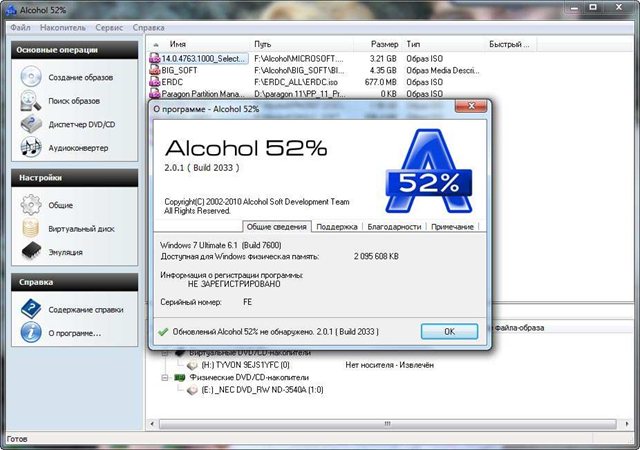Click the Физические DVD/CD-накопители group icon
Viewport: 640px width, 450px height.
point(180,377)
